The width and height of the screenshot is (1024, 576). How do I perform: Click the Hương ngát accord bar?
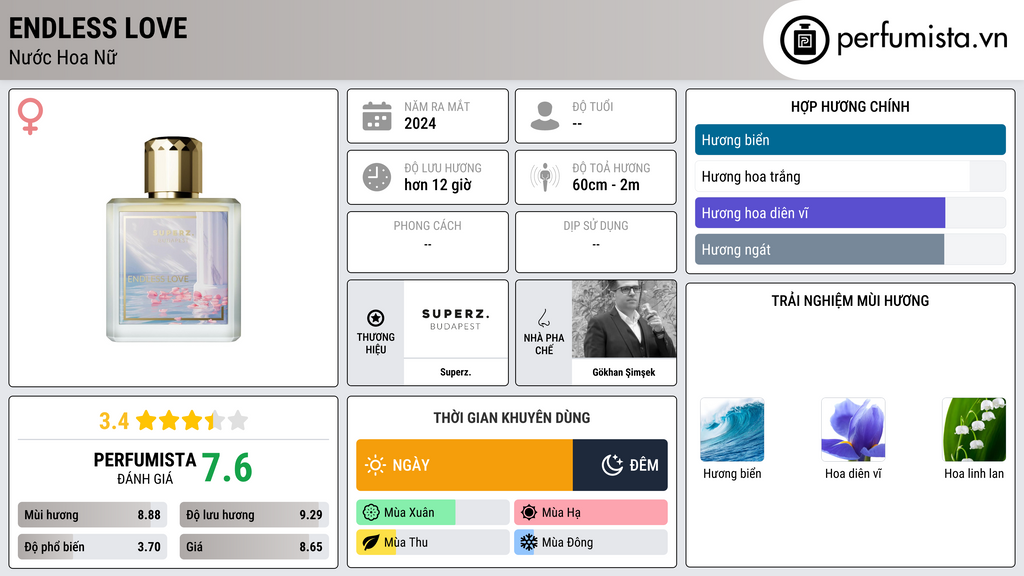[850, 249]
